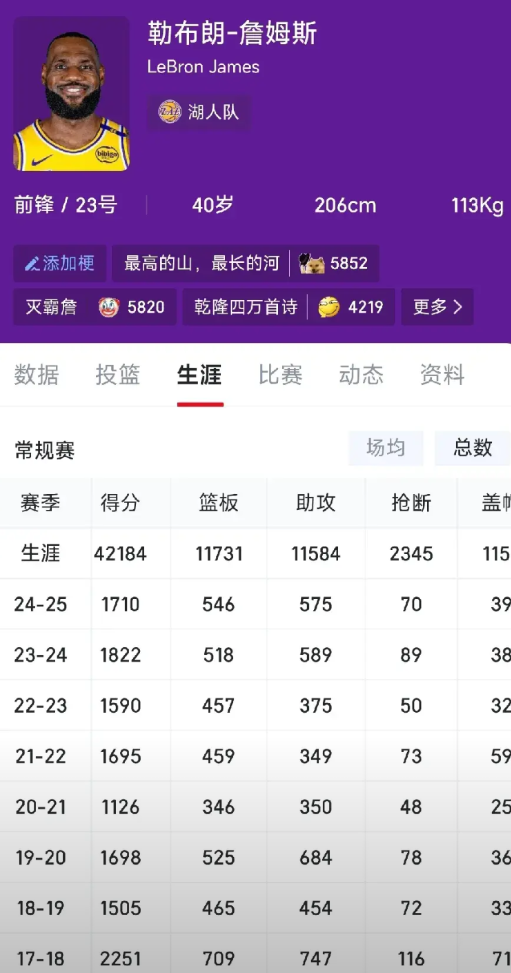Select the 22-23 season row label
The image size is (511, 973).
[40, 706]
